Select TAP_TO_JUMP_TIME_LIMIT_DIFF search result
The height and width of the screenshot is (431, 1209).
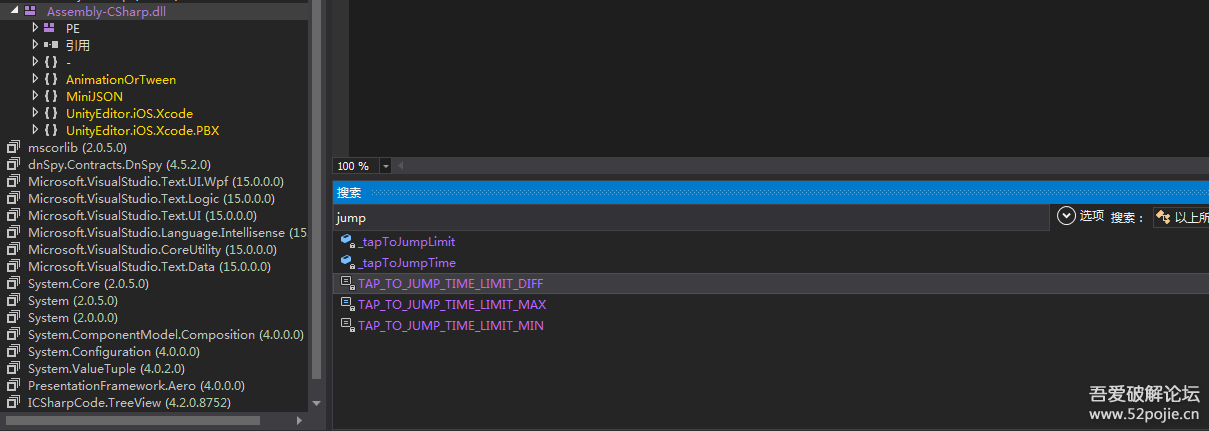tap(450, 284)
